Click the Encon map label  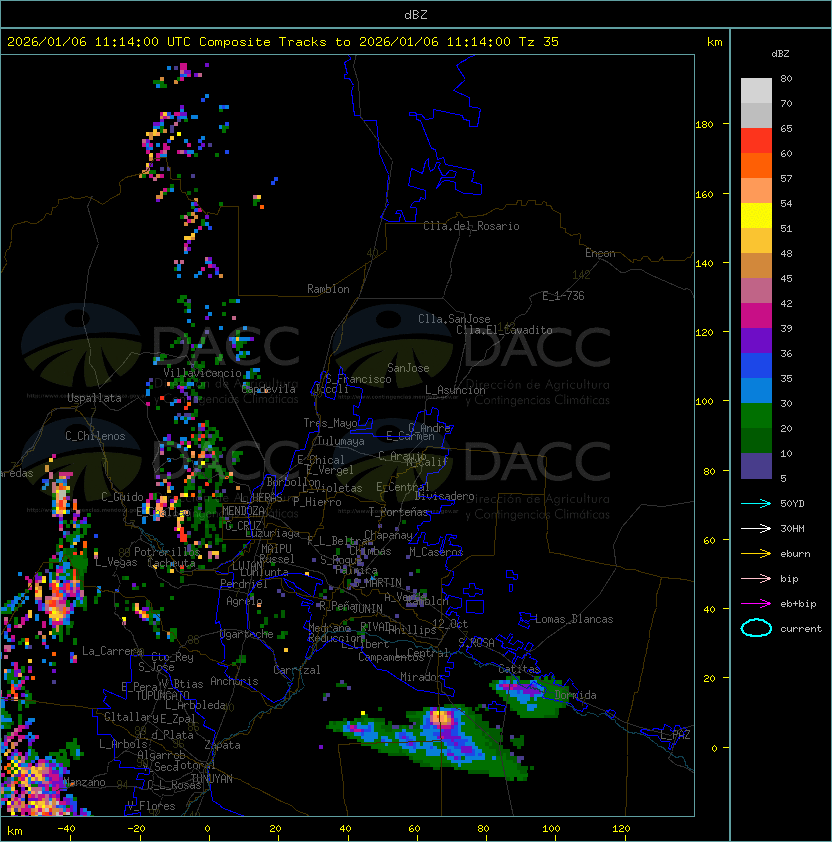tap(600, 253)
